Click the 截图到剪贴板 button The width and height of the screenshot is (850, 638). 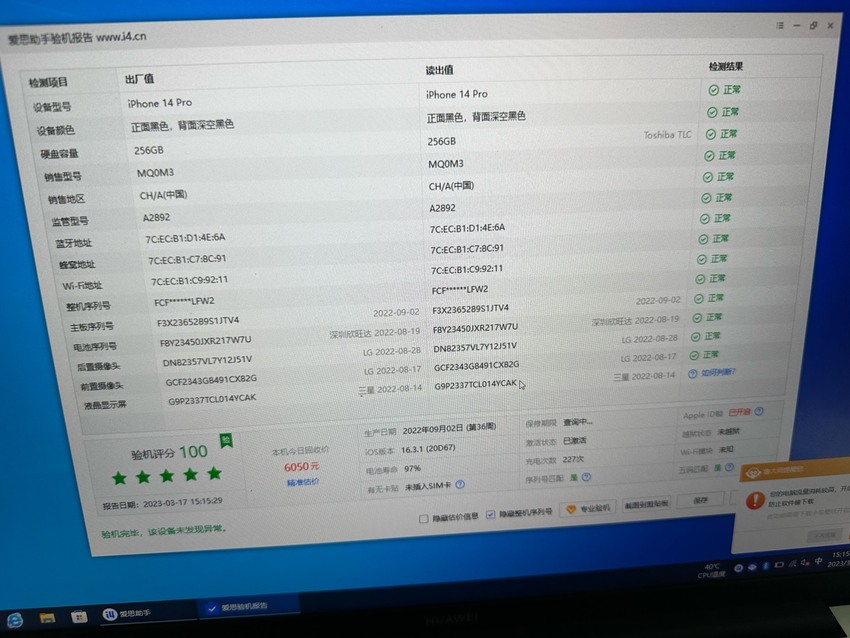(647, 504)
